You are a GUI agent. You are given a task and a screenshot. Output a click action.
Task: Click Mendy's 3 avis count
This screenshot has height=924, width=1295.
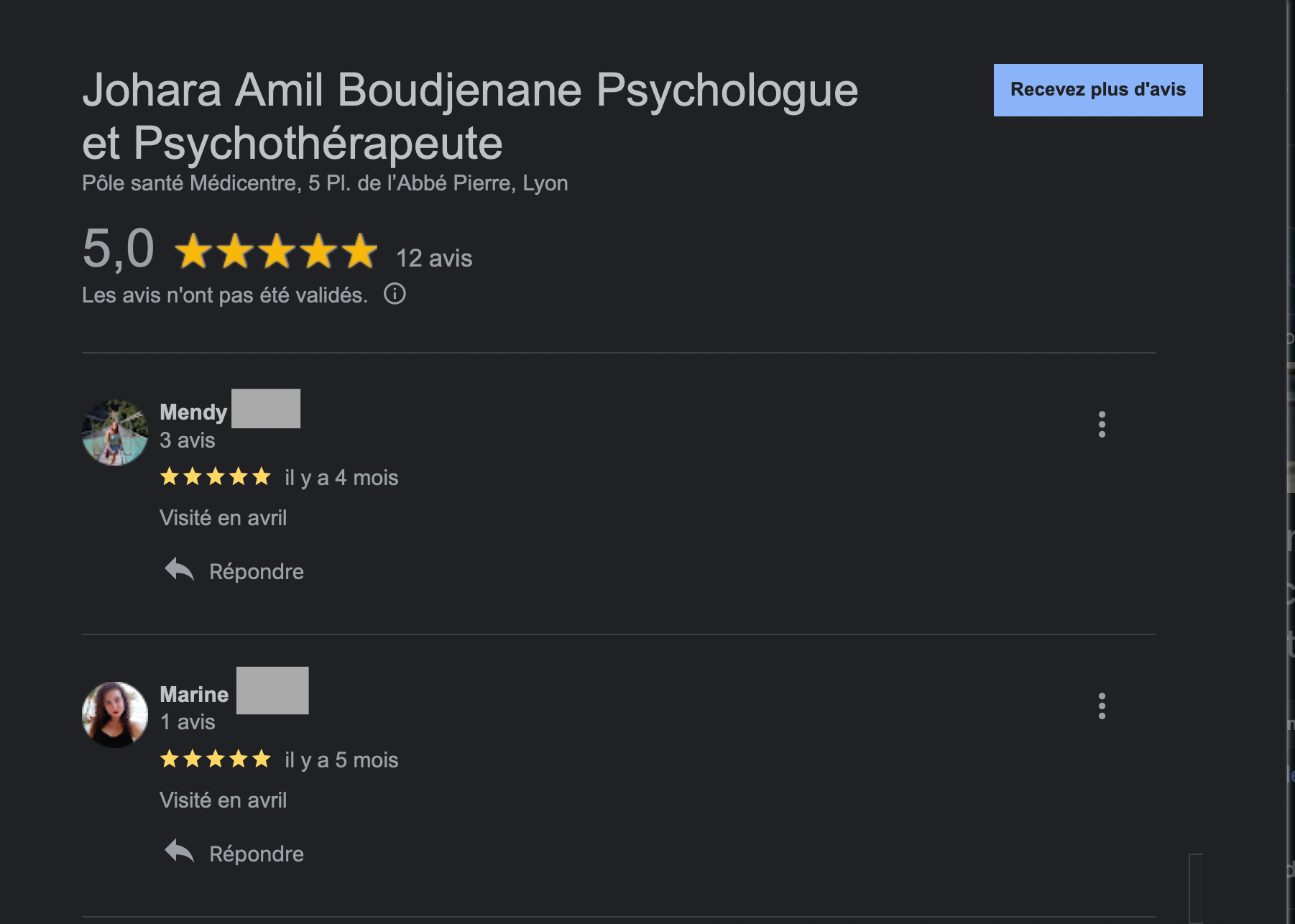click(x=188, y=440)
